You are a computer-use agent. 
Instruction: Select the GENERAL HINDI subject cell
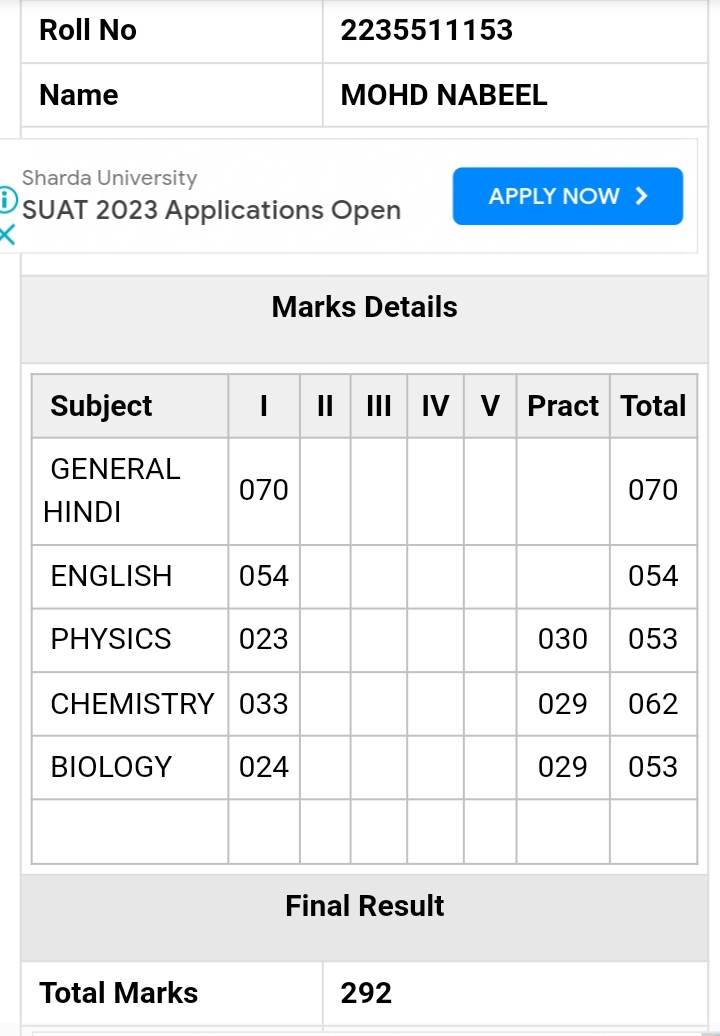[x=130, y=491]
